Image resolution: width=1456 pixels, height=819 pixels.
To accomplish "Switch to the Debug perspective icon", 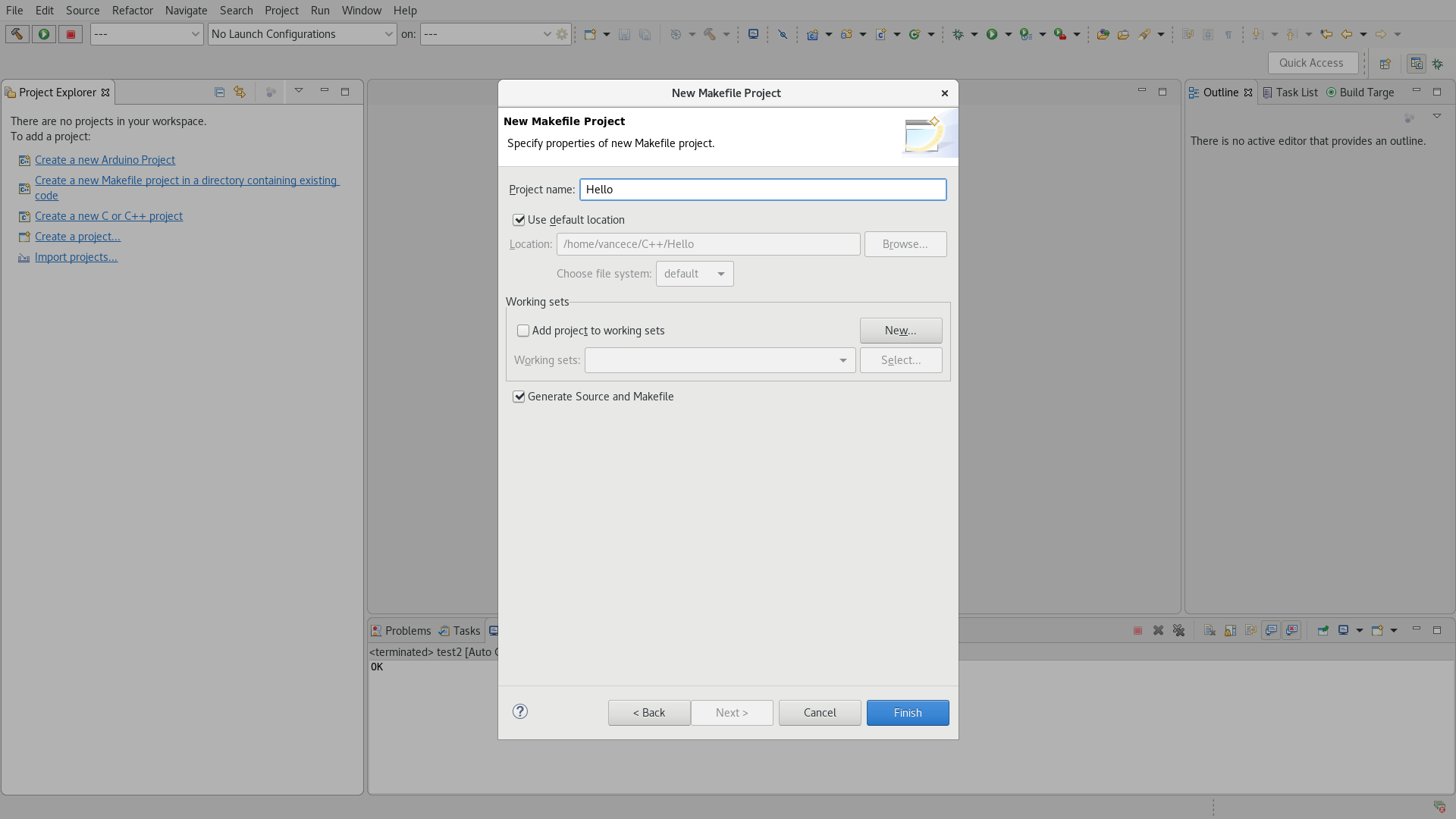I will click(x=1437, y=64).
